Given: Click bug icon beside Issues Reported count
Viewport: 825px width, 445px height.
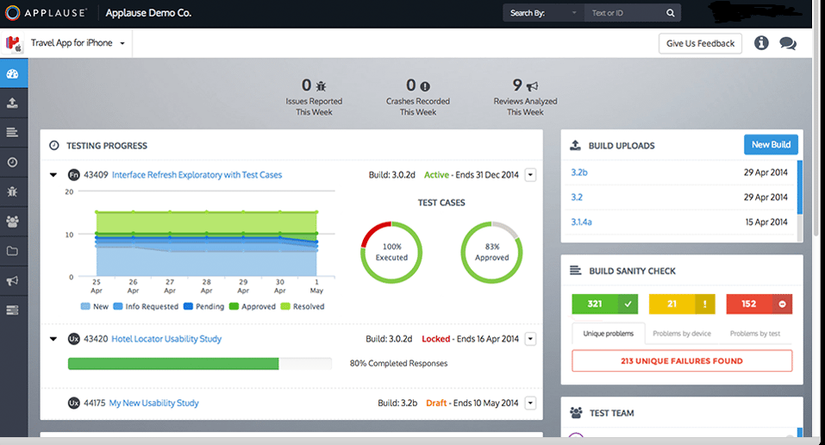Looking at the screenshot, I should coord(321,86).
